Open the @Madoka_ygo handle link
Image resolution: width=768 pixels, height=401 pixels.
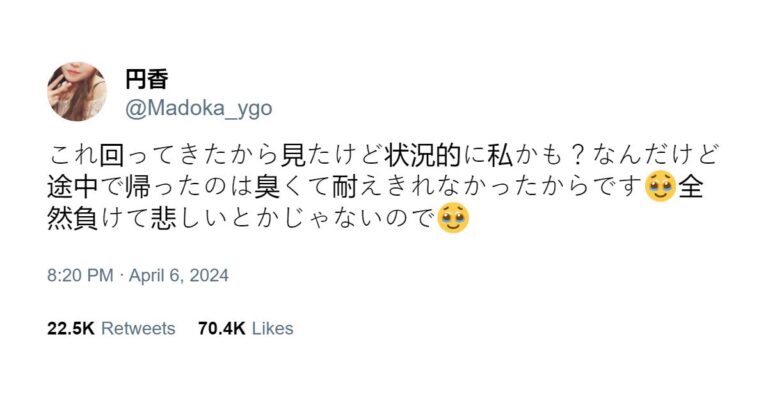point(198,109)
